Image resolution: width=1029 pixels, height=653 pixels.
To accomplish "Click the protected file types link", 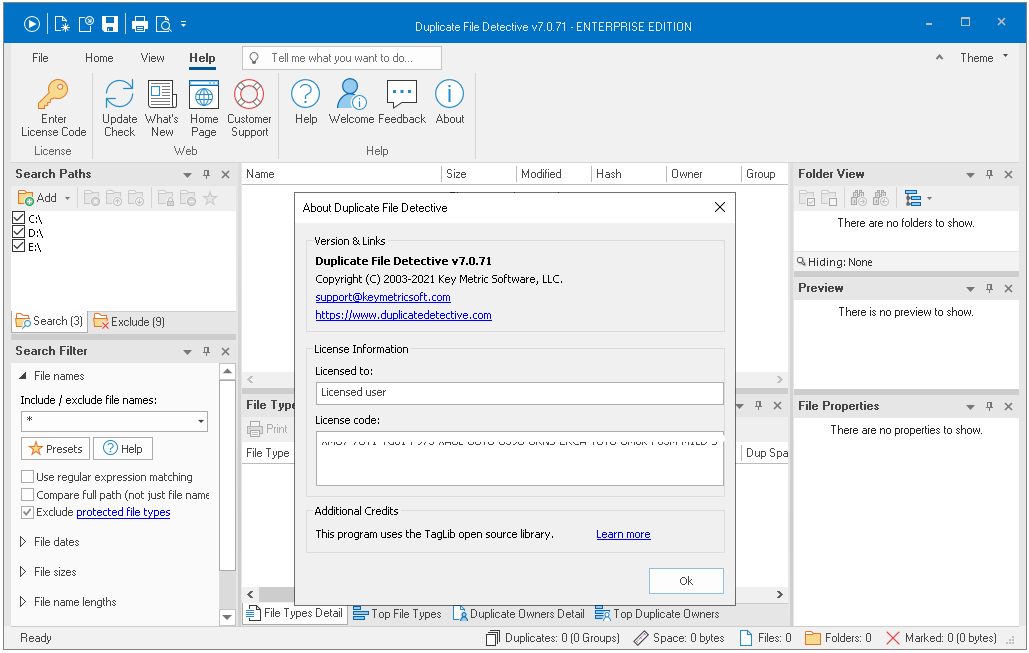I will (x=123, y=513).
